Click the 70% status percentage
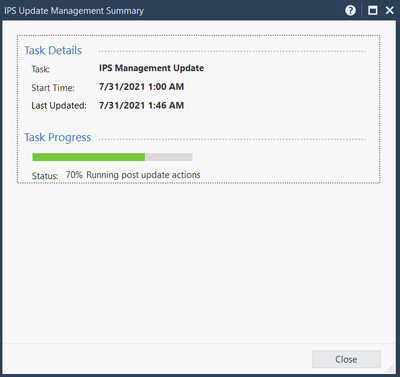 tap(74, 175)
